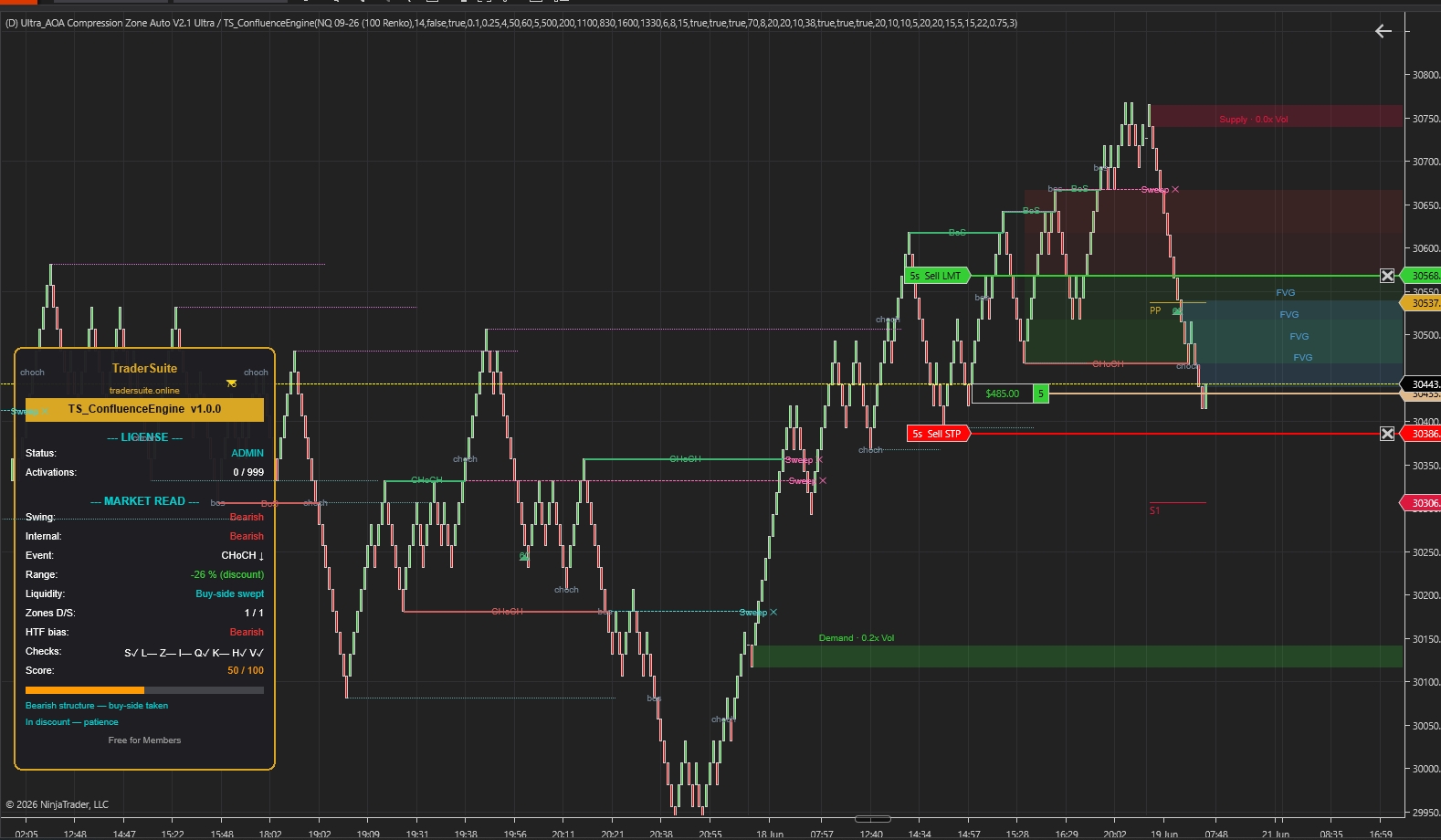
Task: Click the indicator title text at chart top
Action: tap(511, 23)
